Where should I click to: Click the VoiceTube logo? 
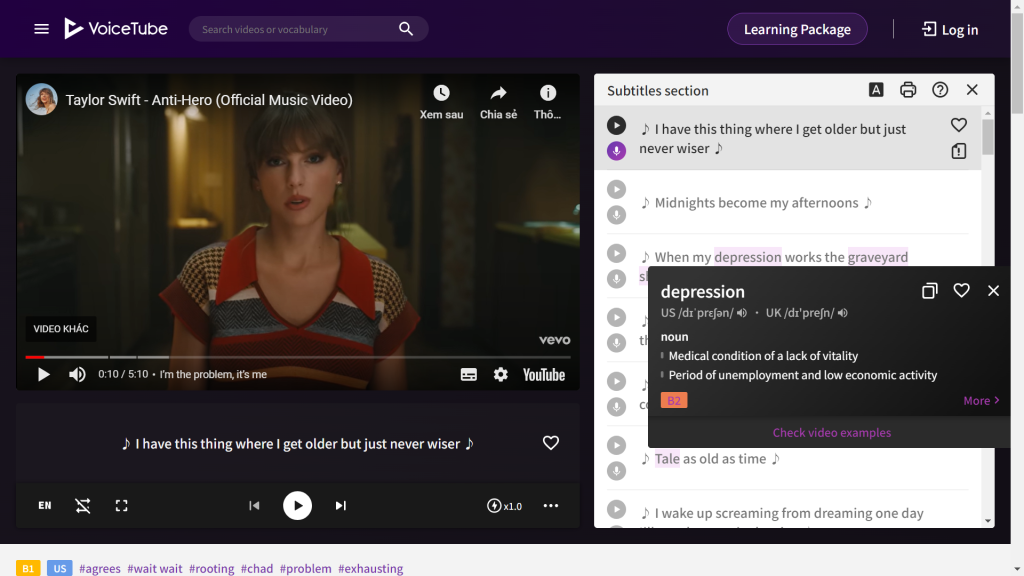pos(116,29)
